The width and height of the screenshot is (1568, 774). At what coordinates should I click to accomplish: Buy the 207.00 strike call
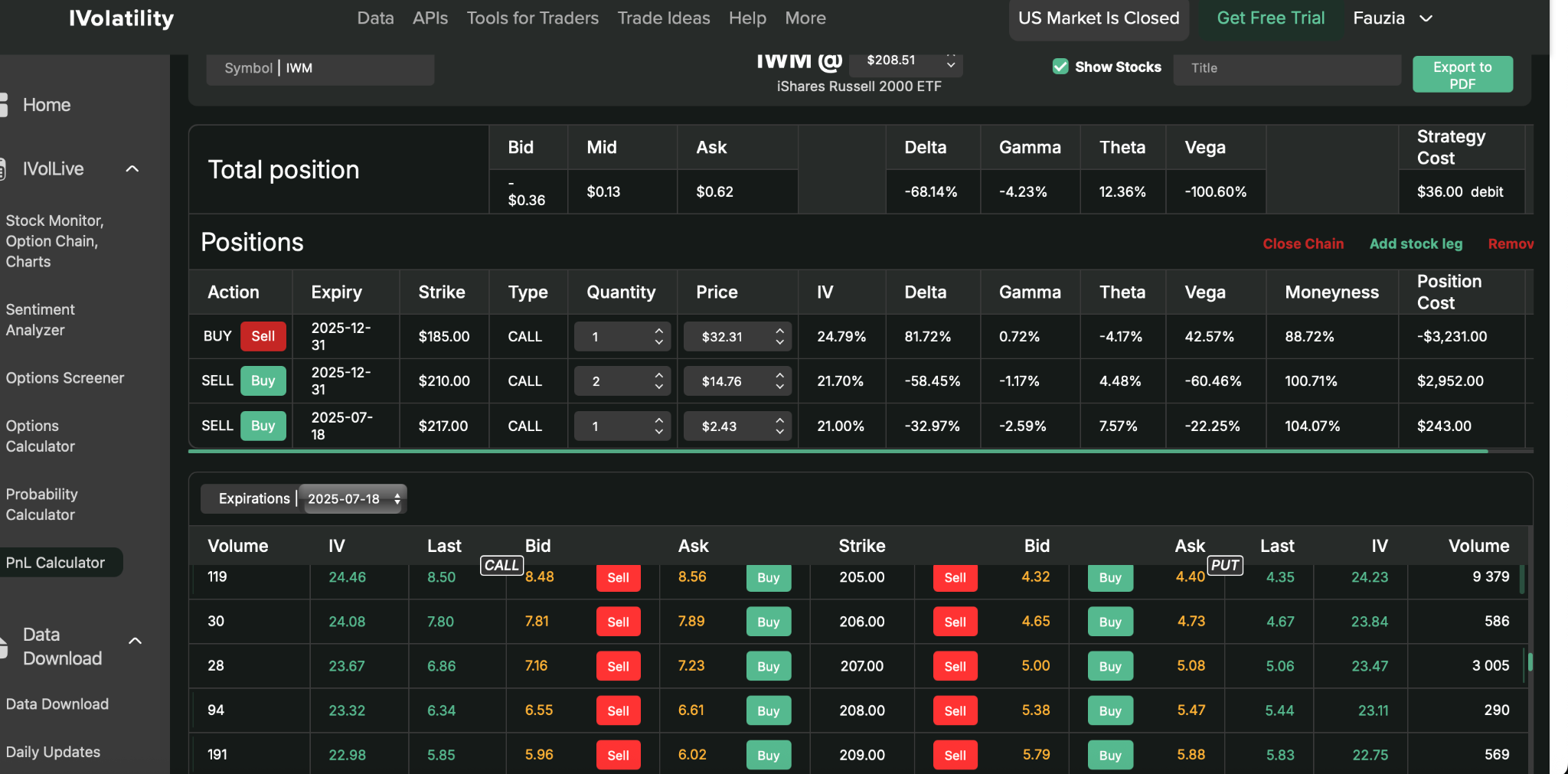(769, 667)
